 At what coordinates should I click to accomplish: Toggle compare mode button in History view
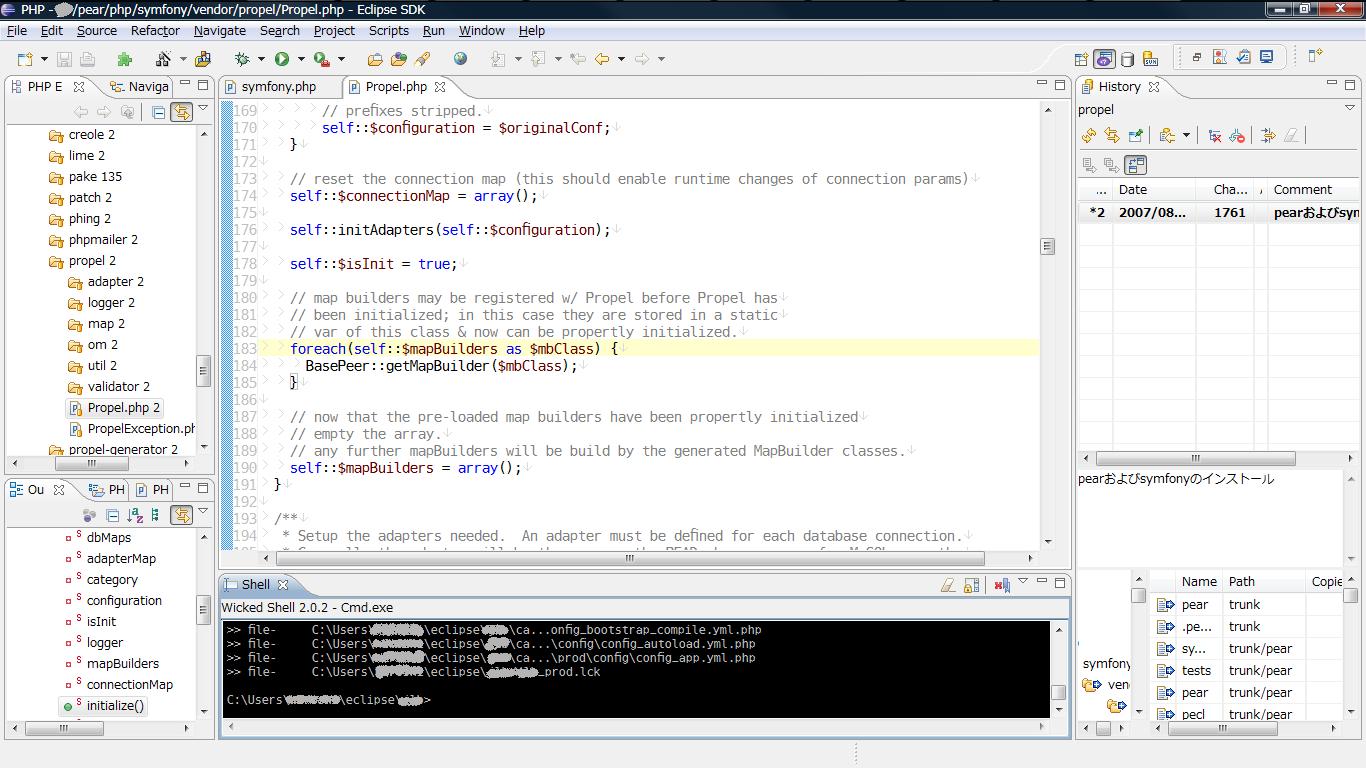click(1135, 165)
